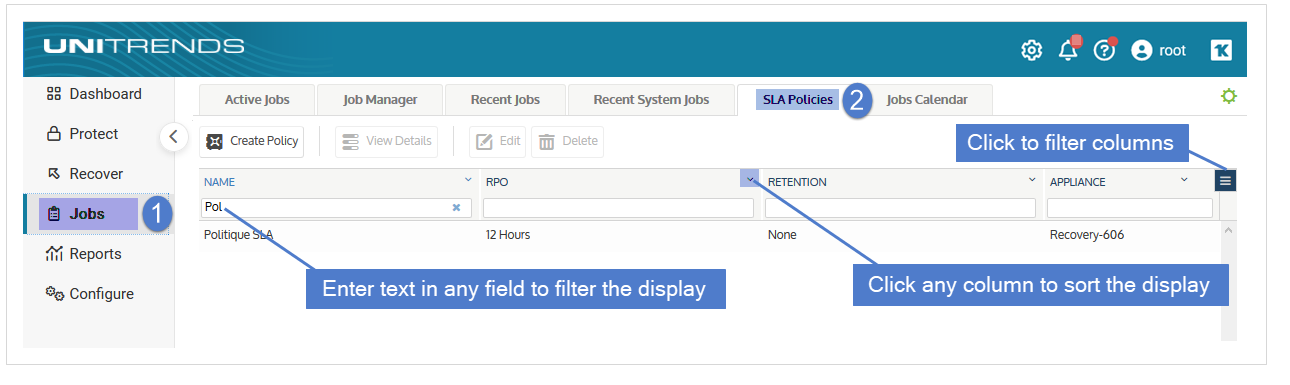Open Reports in the sidebar
This screenshot has width=1290, height=385.
[83, 254]
